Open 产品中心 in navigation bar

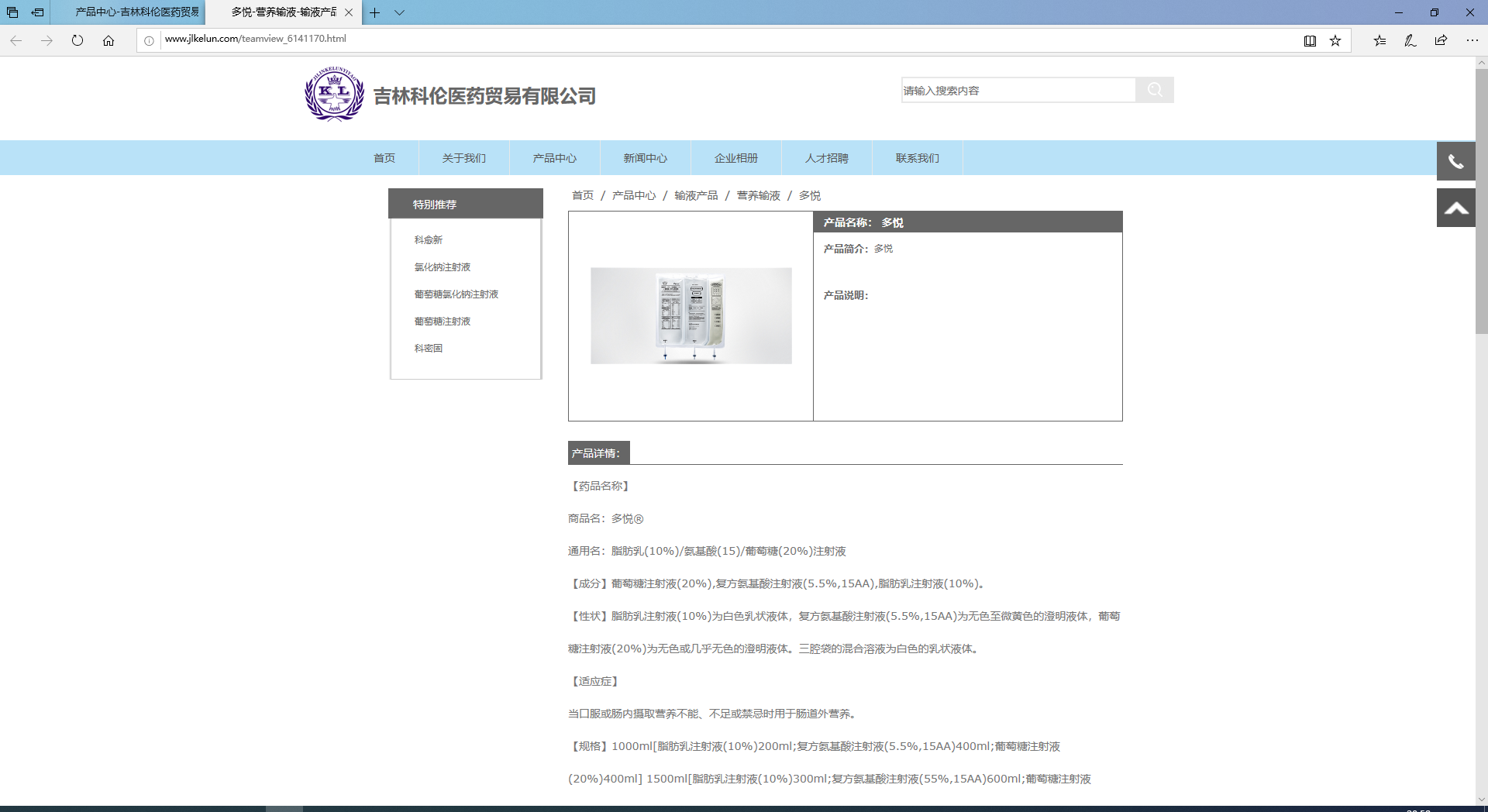[555, 158]
